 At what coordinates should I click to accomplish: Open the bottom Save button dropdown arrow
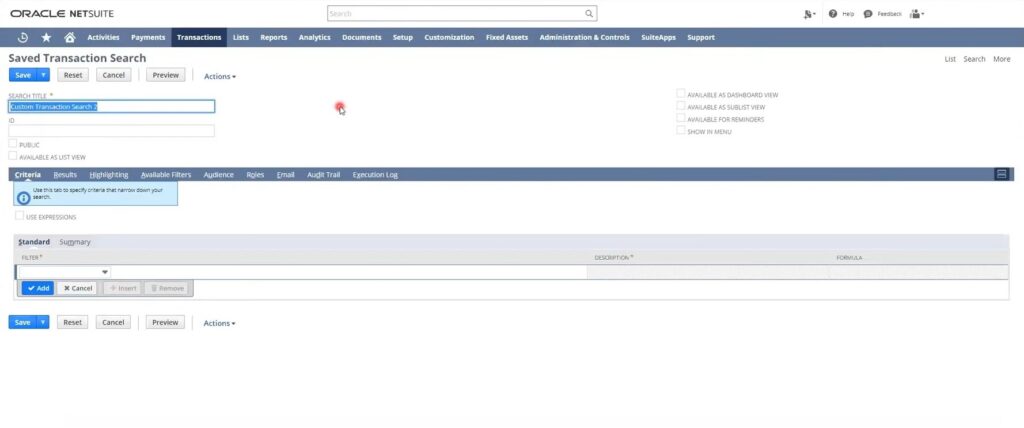[x=43, y=322]
